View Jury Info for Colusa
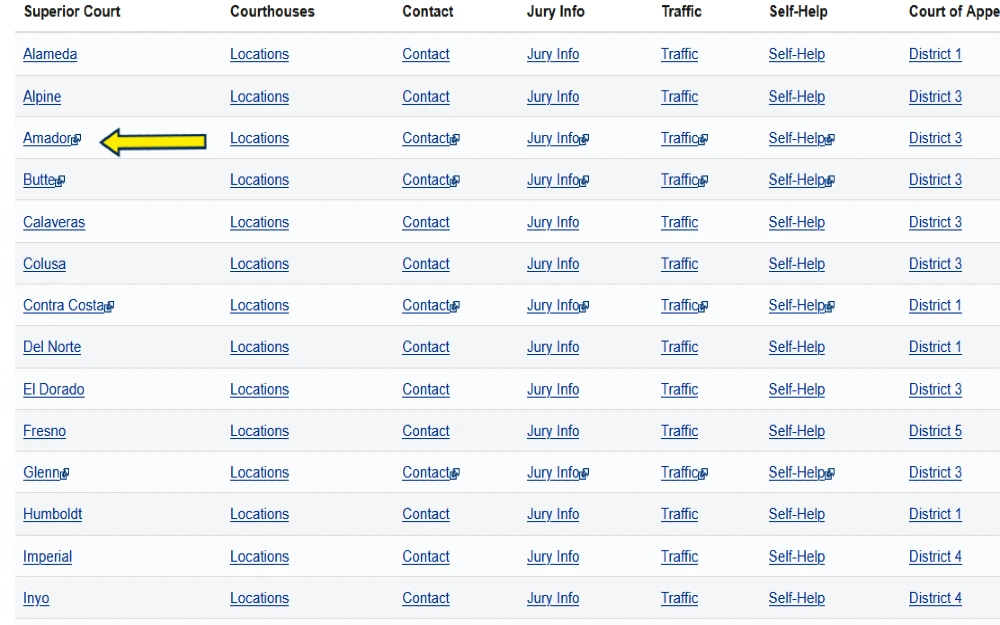The height and width of the screenshot is (625, 1000). tap(553, 264)
